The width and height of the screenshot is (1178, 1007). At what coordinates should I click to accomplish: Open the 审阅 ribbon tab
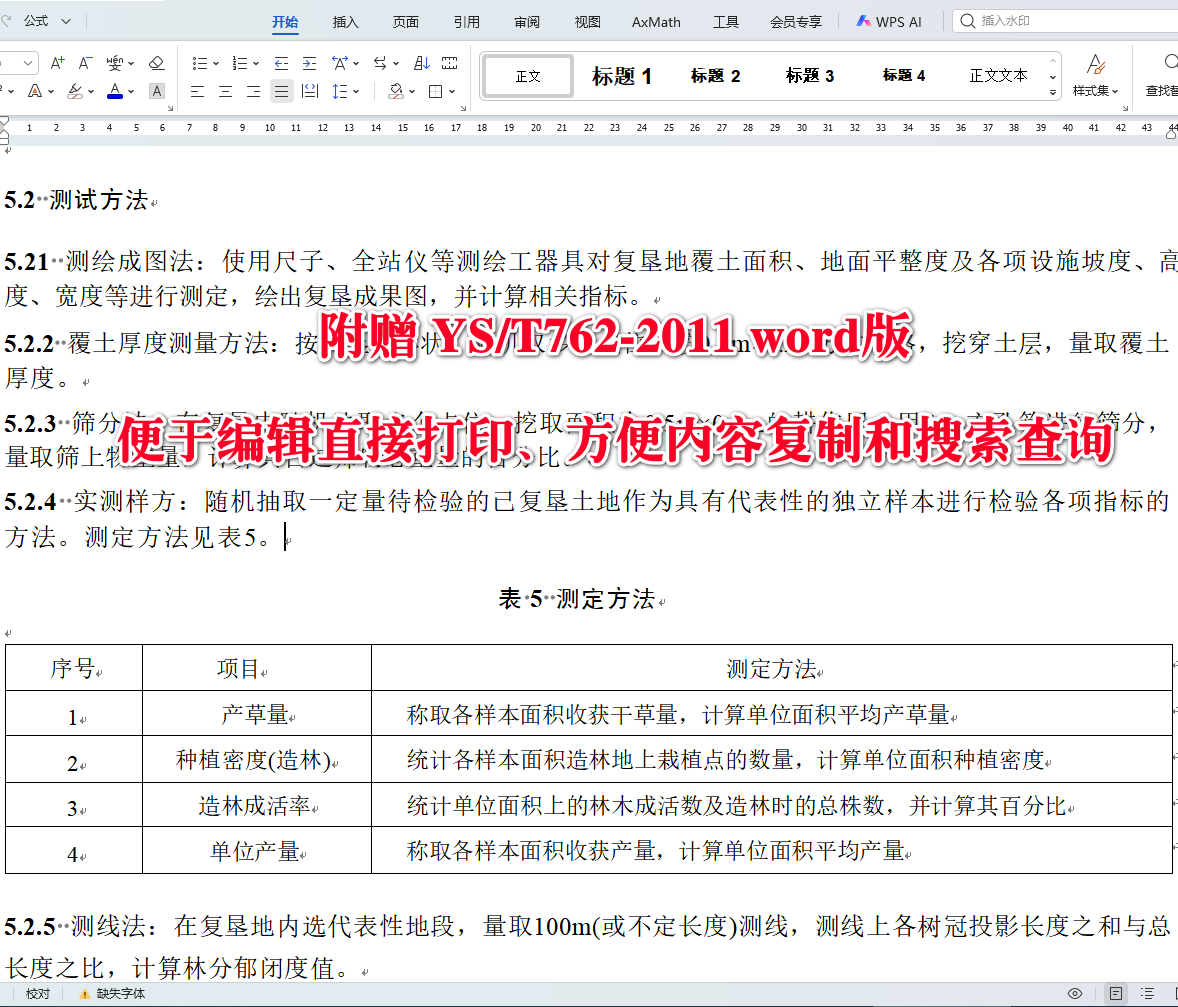pyautogui.click(x=526, y=20)
